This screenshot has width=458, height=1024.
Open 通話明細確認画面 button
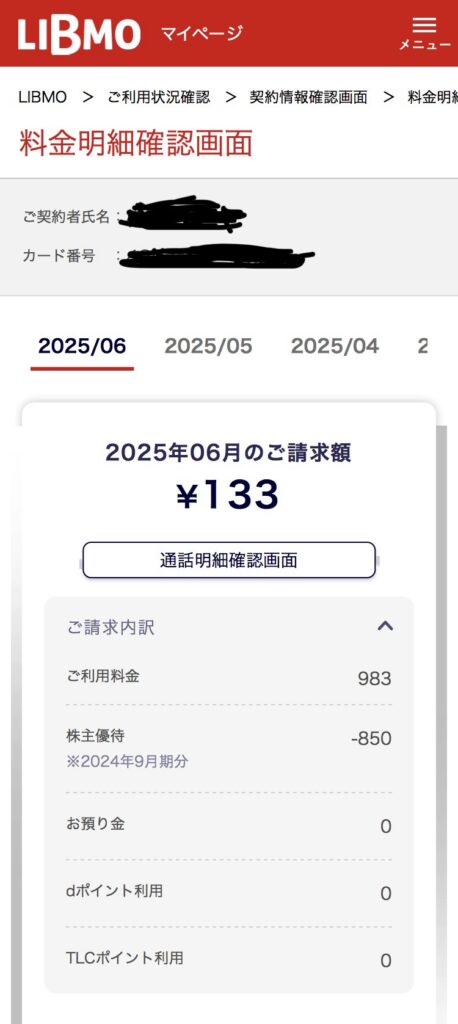(x=229, y=560)
